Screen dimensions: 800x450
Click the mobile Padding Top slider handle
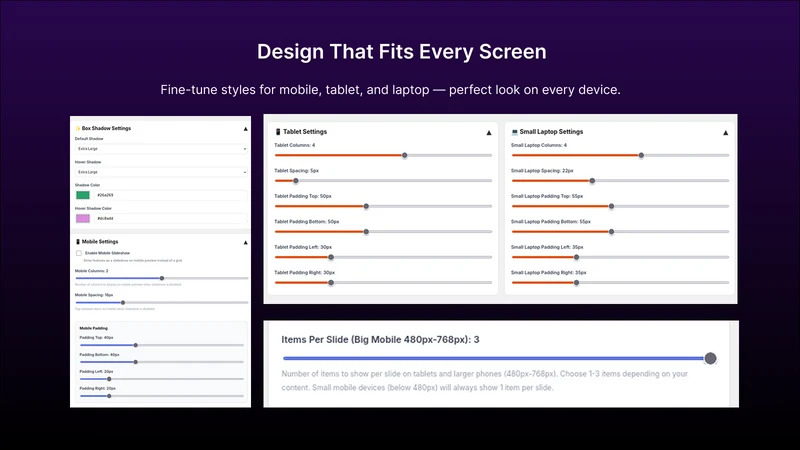[136, 345]
